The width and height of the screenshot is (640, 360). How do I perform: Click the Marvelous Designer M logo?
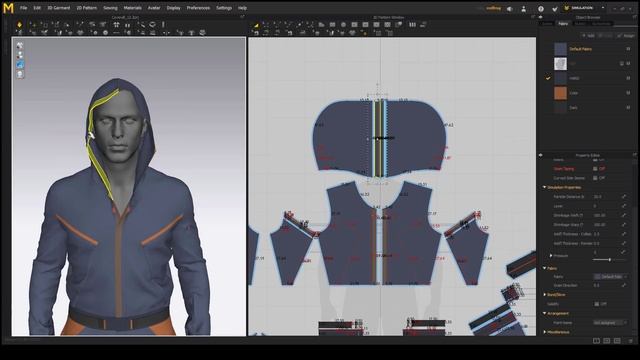click(x=8, y=8)
